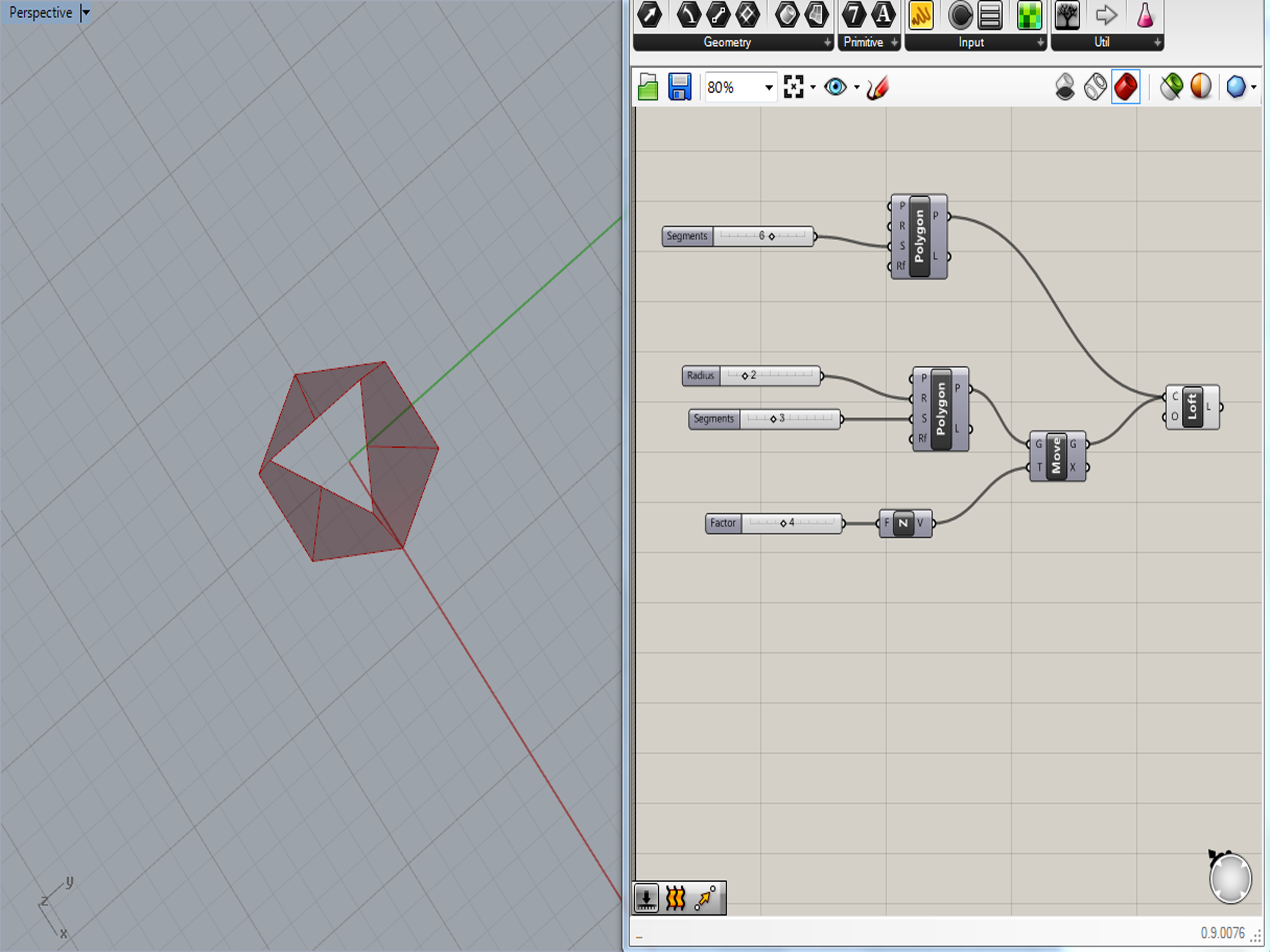This screenshot has height=952, width=1270.
Task: Click Move component's X output
Action: click(x=1072, y=467)
